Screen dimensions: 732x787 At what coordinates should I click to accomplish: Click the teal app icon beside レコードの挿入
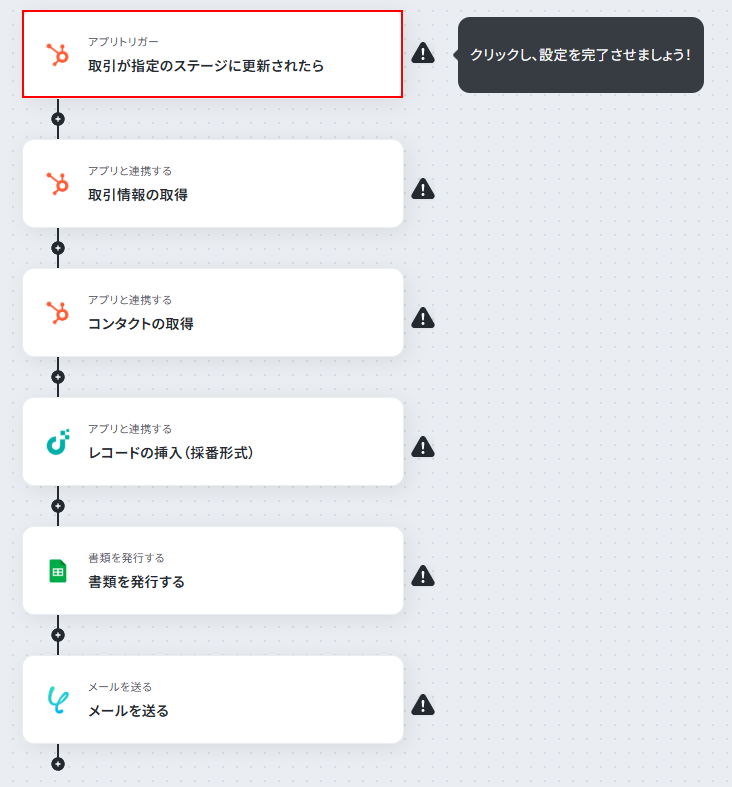tap(58, 442)
